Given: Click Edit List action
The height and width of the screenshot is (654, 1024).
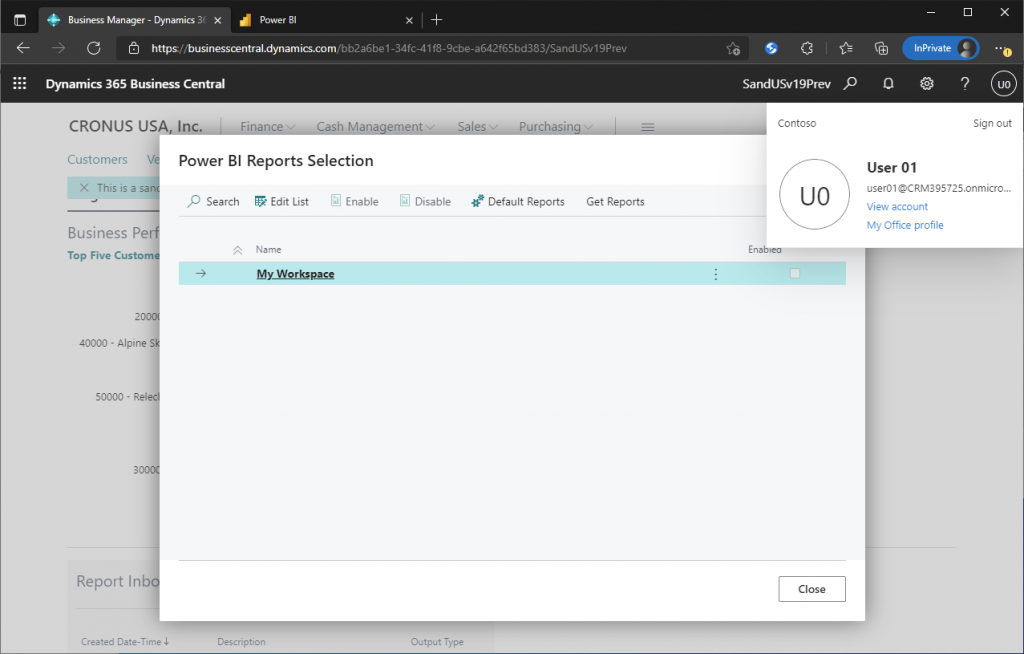Looking at the screenshot, I should tap(281, 201).
